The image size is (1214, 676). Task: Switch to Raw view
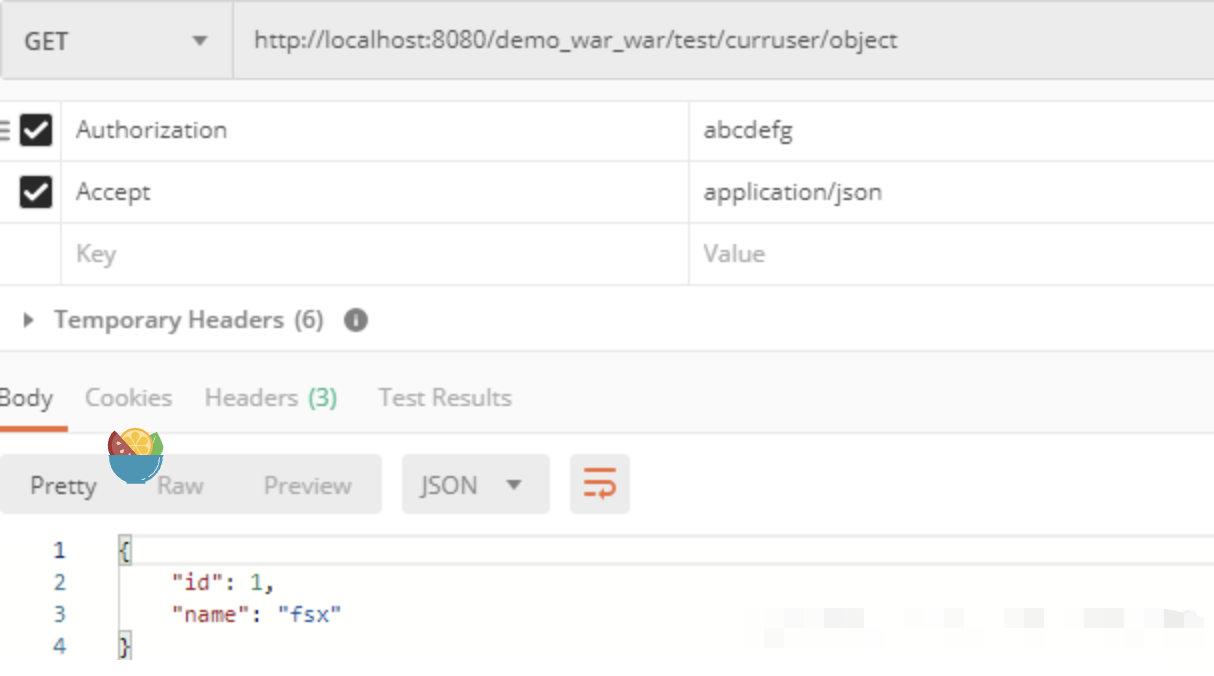coord(180,486)
